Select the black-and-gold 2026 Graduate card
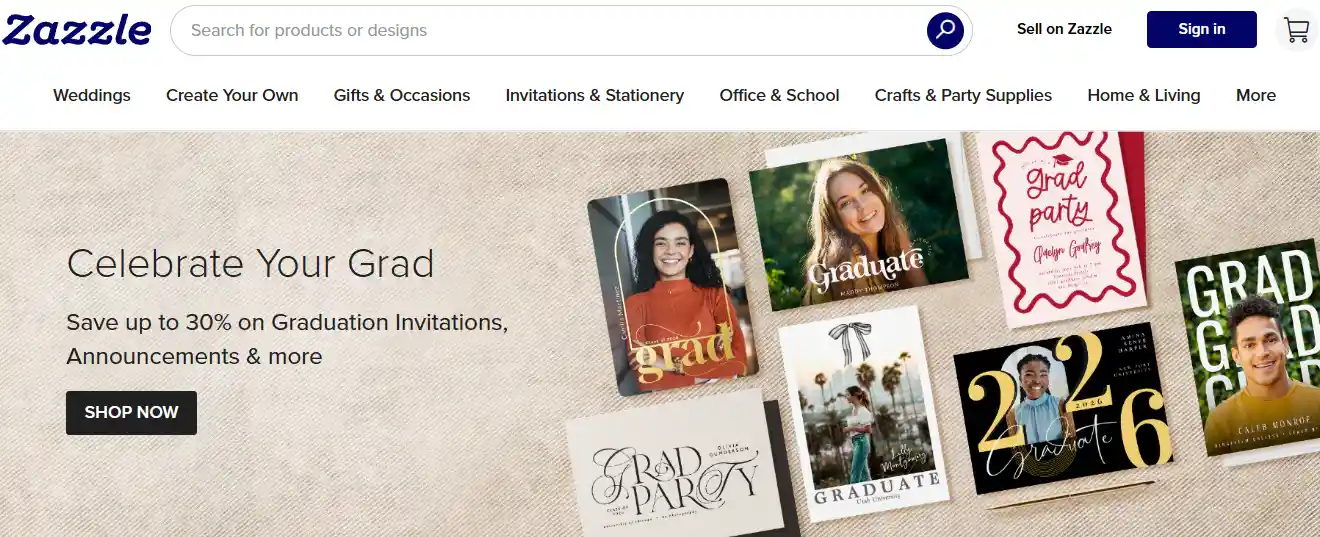The height and width of the screenshot is (537, 1320). pyautogui.click(x=1062, y=410)
